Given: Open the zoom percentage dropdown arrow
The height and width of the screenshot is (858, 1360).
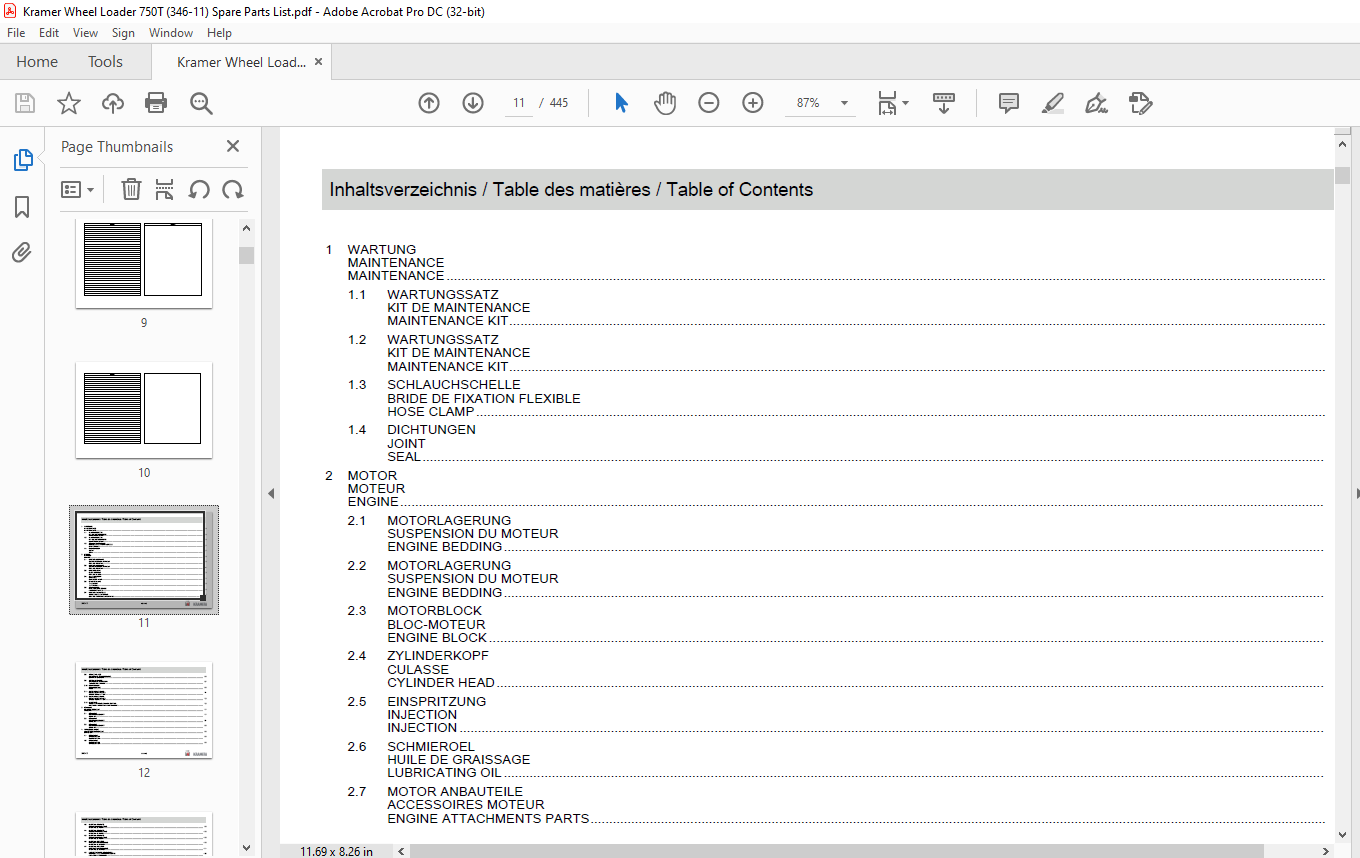Looking at the screenshot, I should click(844, 103).
